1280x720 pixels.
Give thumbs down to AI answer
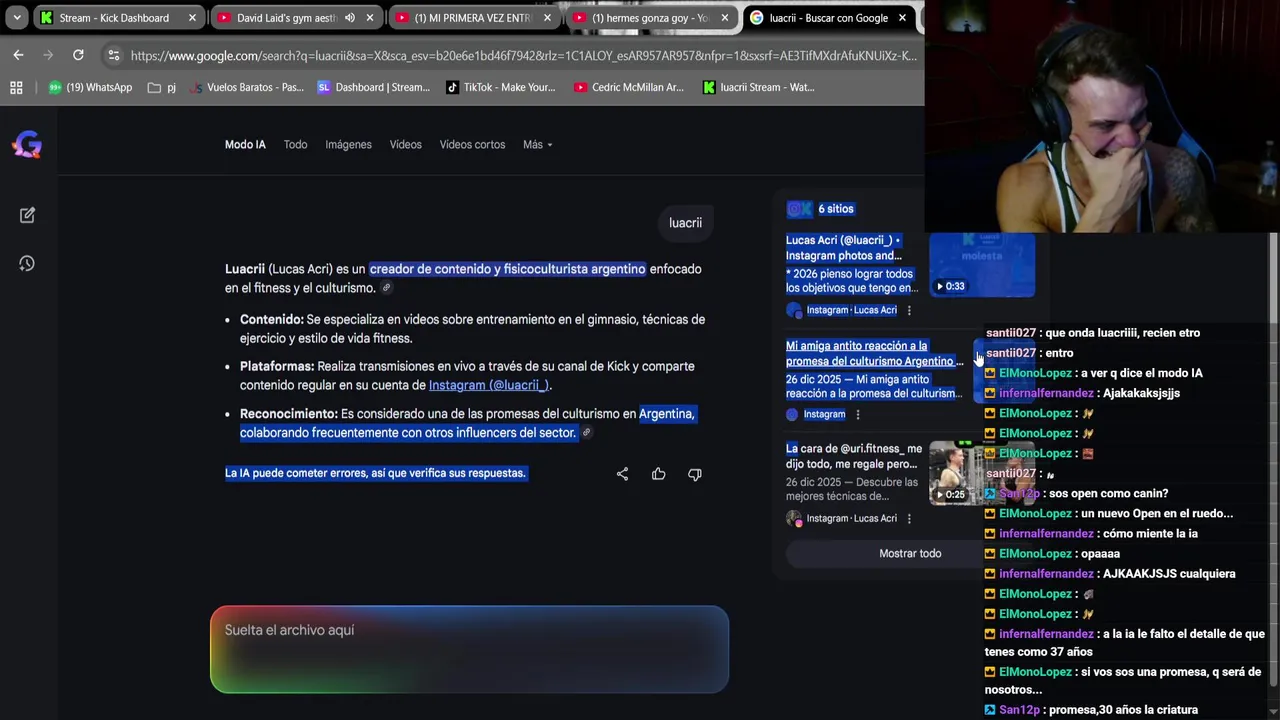click(x=694, y=474)
